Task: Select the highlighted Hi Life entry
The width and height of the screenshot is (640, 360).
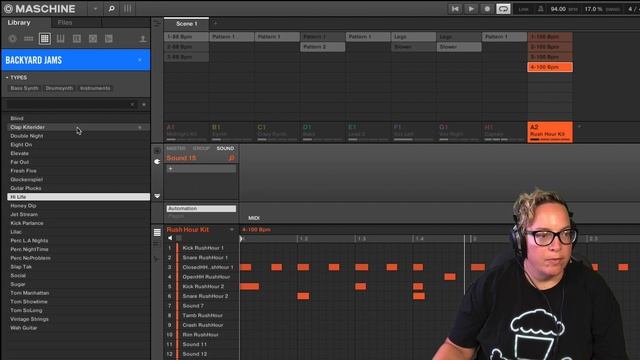Action: coord(78,197)
